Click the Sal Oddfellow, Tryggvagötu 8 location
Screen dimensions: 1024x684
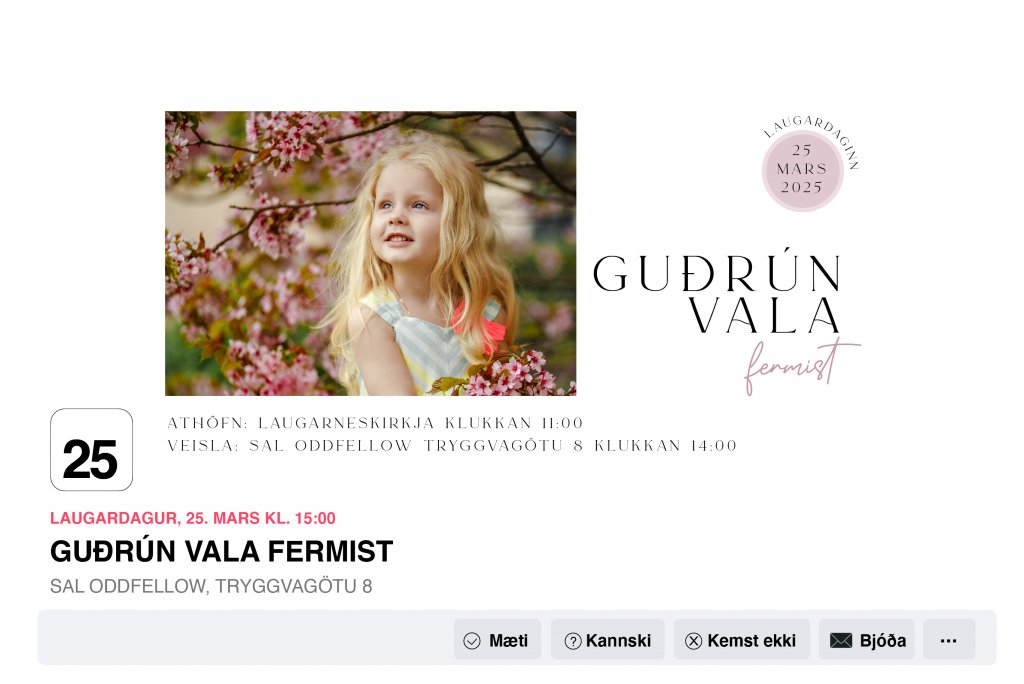211,586
